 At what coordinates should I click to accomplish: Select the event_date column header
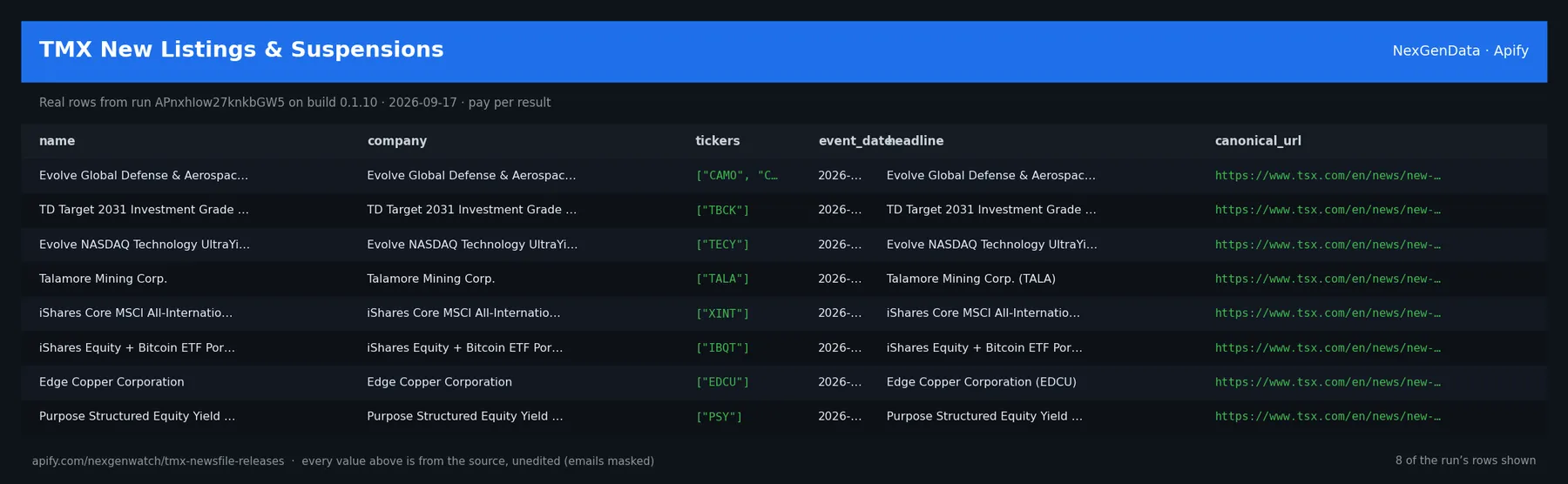tap(852, 141)
